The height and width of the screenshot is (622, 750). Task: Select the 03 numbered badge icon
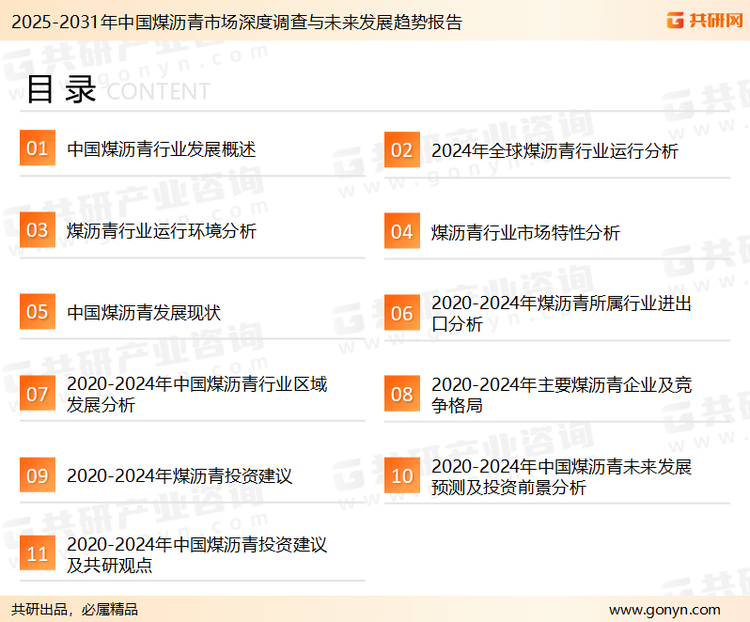point(37,230)
